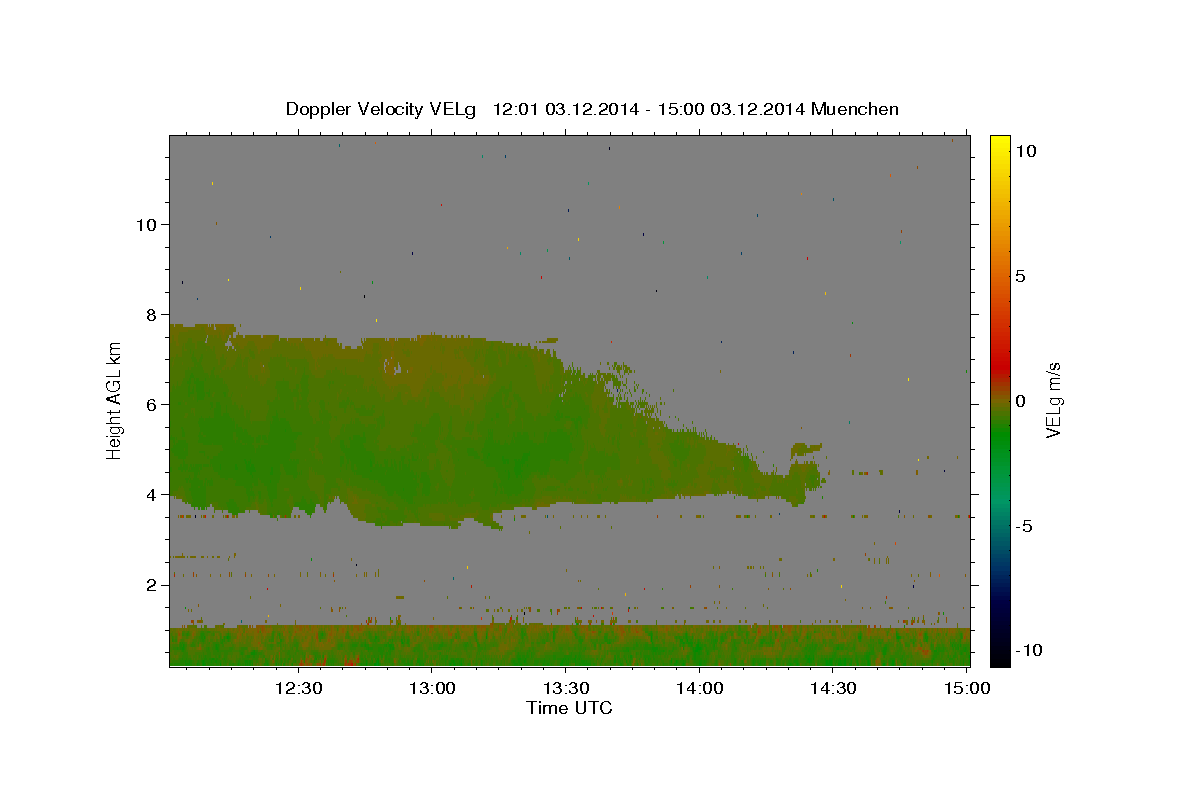Click the colorbar value -10 label
Screen dimensions: 1200x800
[x=1028, y=651]
